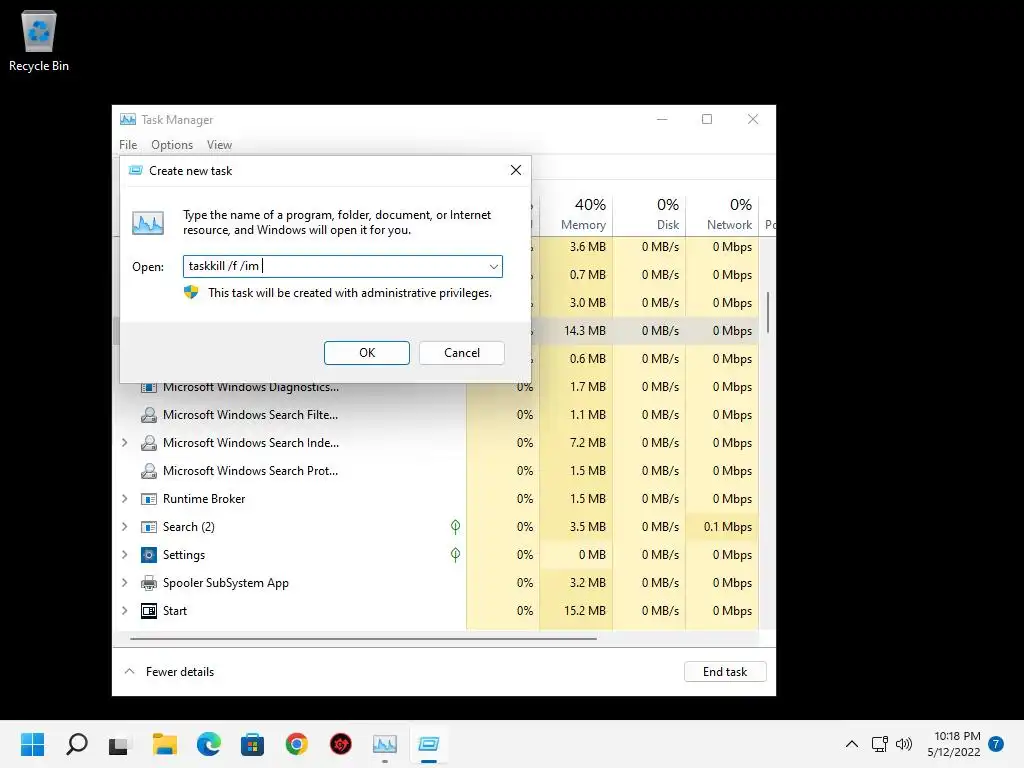
Task: Click the suspended leaf icon for Settings
Action: click(x=455, y=554)
